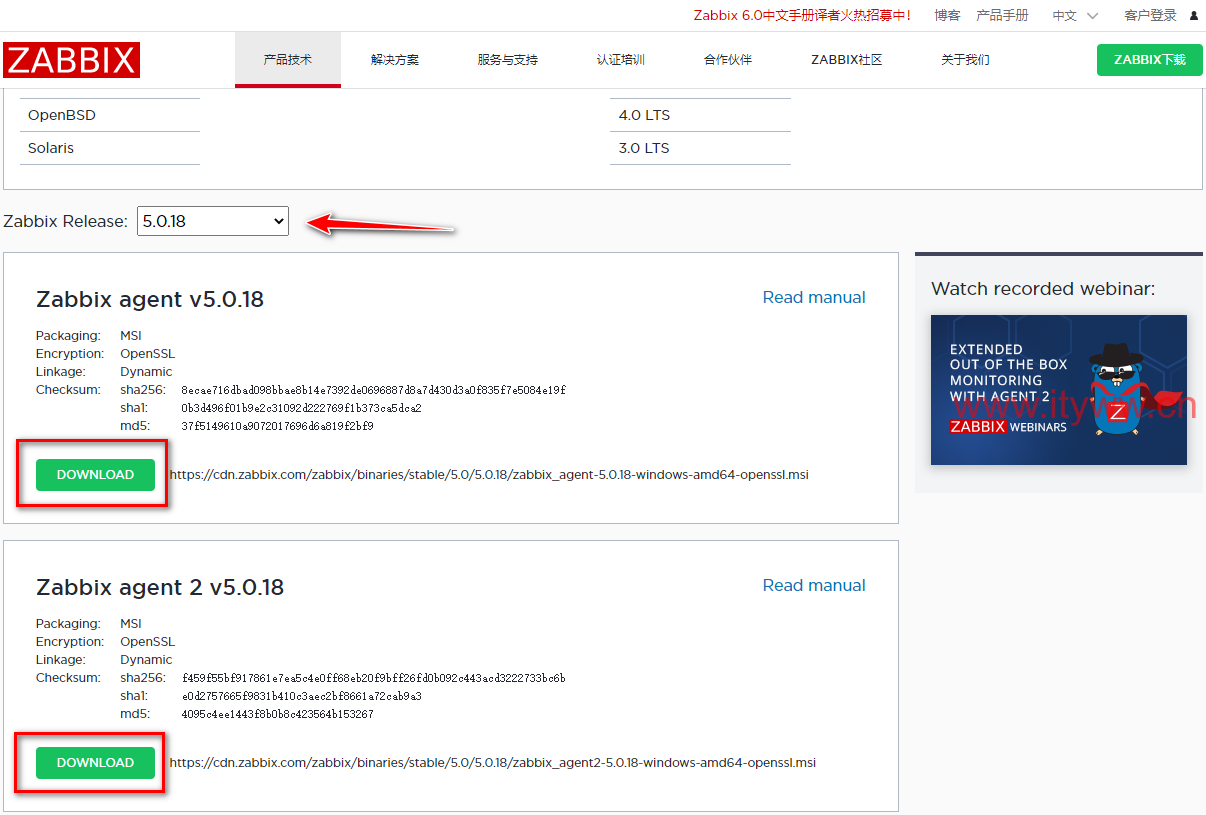The width and height of the screenshot is (1206, 815).
Task: Click the green ZABBIX下载 button
Action: 1150,60
